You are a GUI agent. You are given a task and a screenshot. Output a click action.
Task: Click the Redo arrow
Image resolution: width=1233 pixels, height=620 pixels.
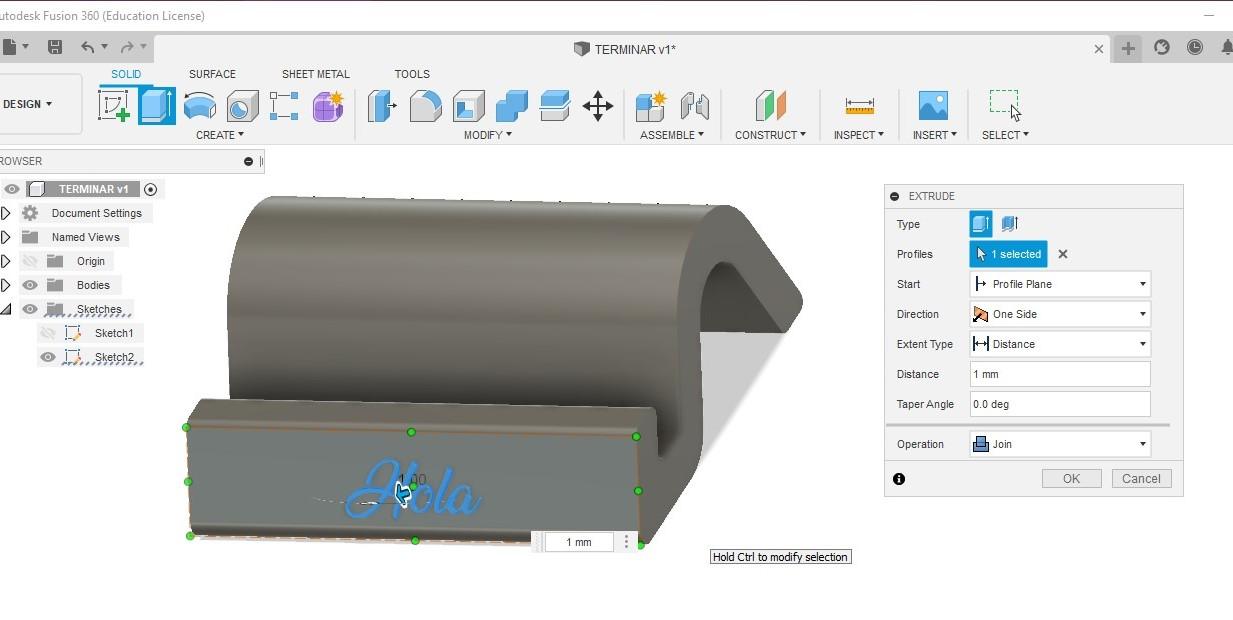(127, 47)
